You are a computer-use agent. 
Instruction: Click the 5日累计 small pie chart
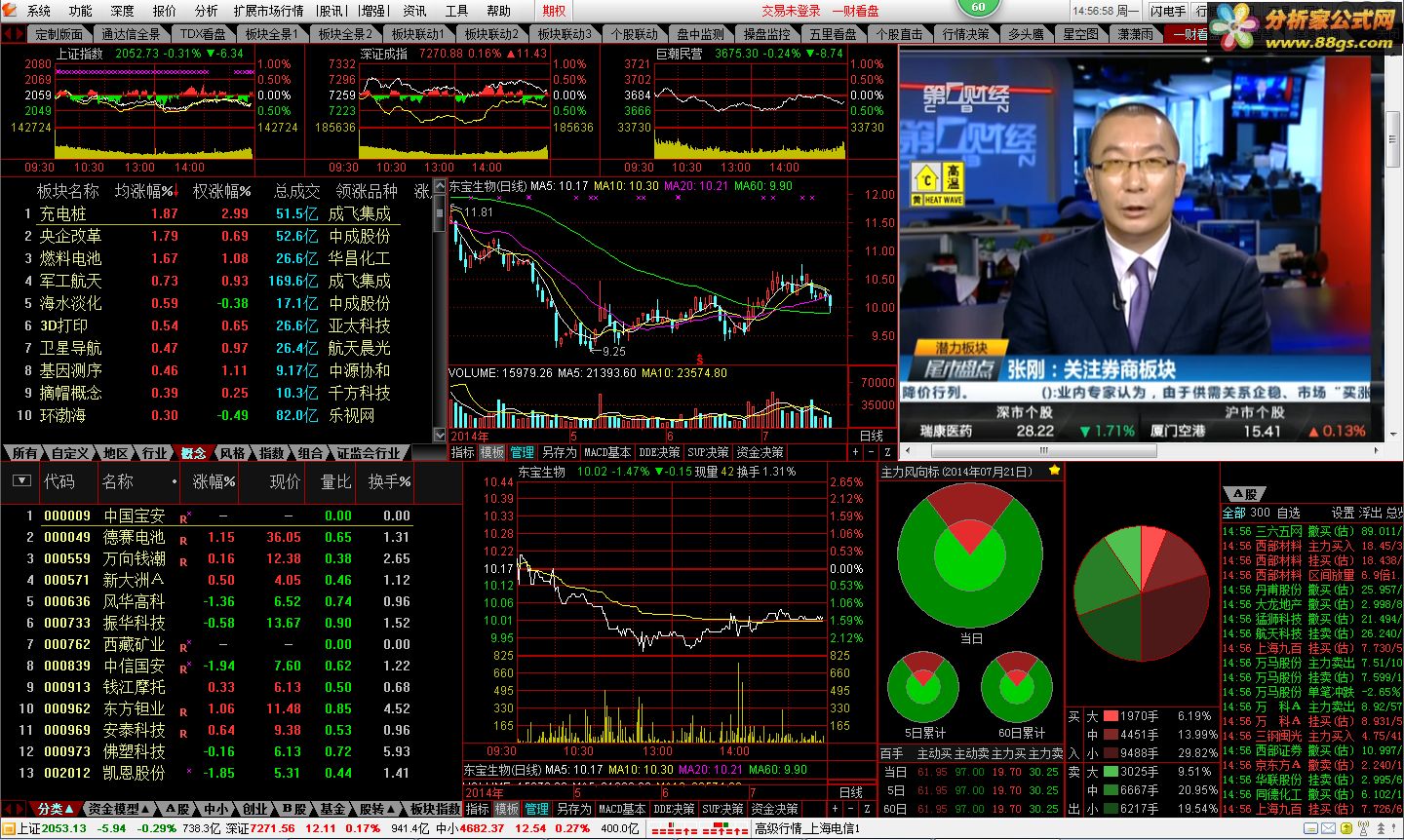923,688
